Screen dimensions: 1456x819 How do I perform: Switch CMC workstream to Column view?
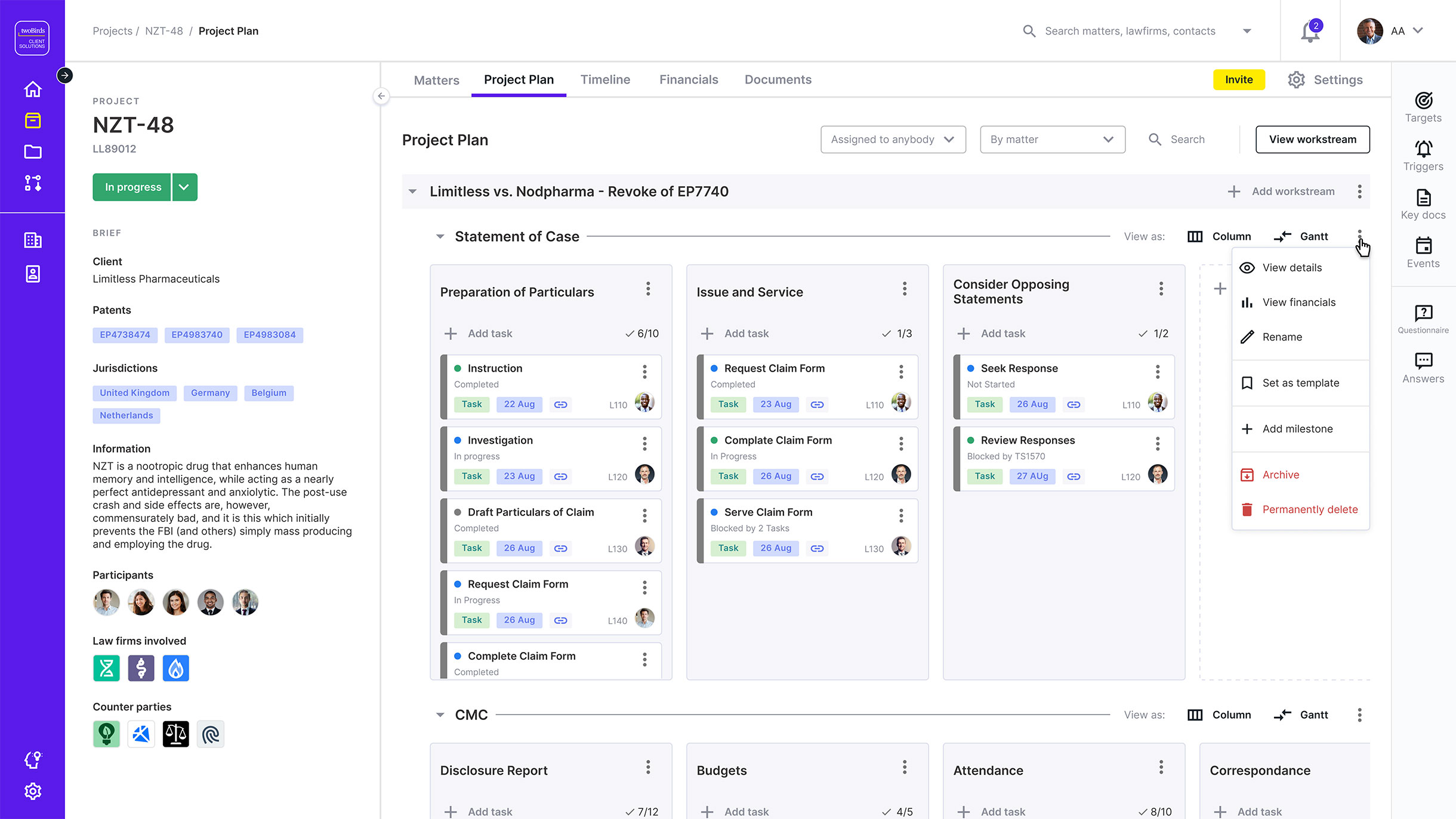[x=1219, y=715]
